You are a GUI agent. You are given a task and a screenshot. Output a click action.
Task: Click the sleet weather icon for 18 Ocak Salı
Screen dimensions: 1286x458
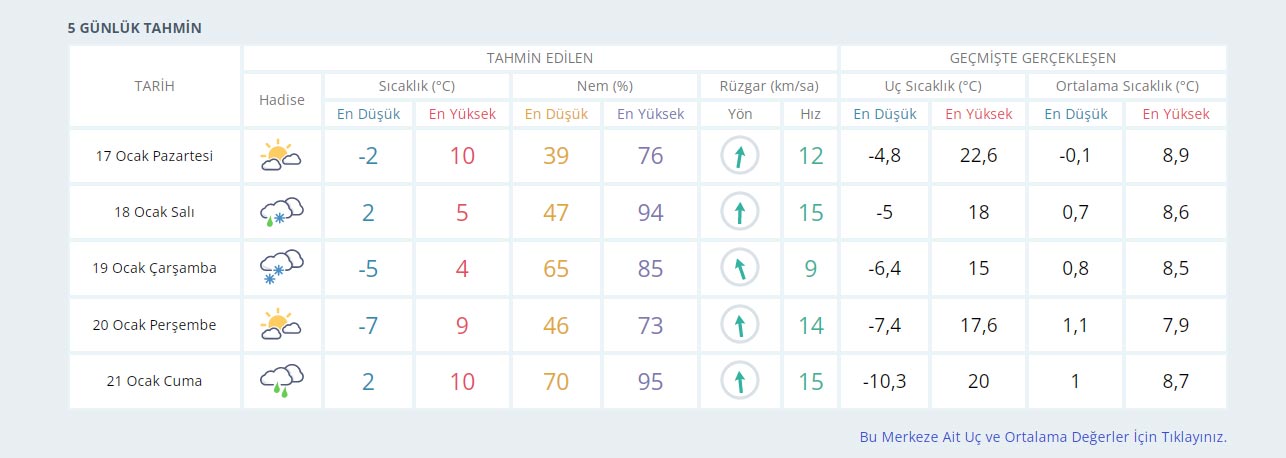pyautogui.click(x=281, y=212)
